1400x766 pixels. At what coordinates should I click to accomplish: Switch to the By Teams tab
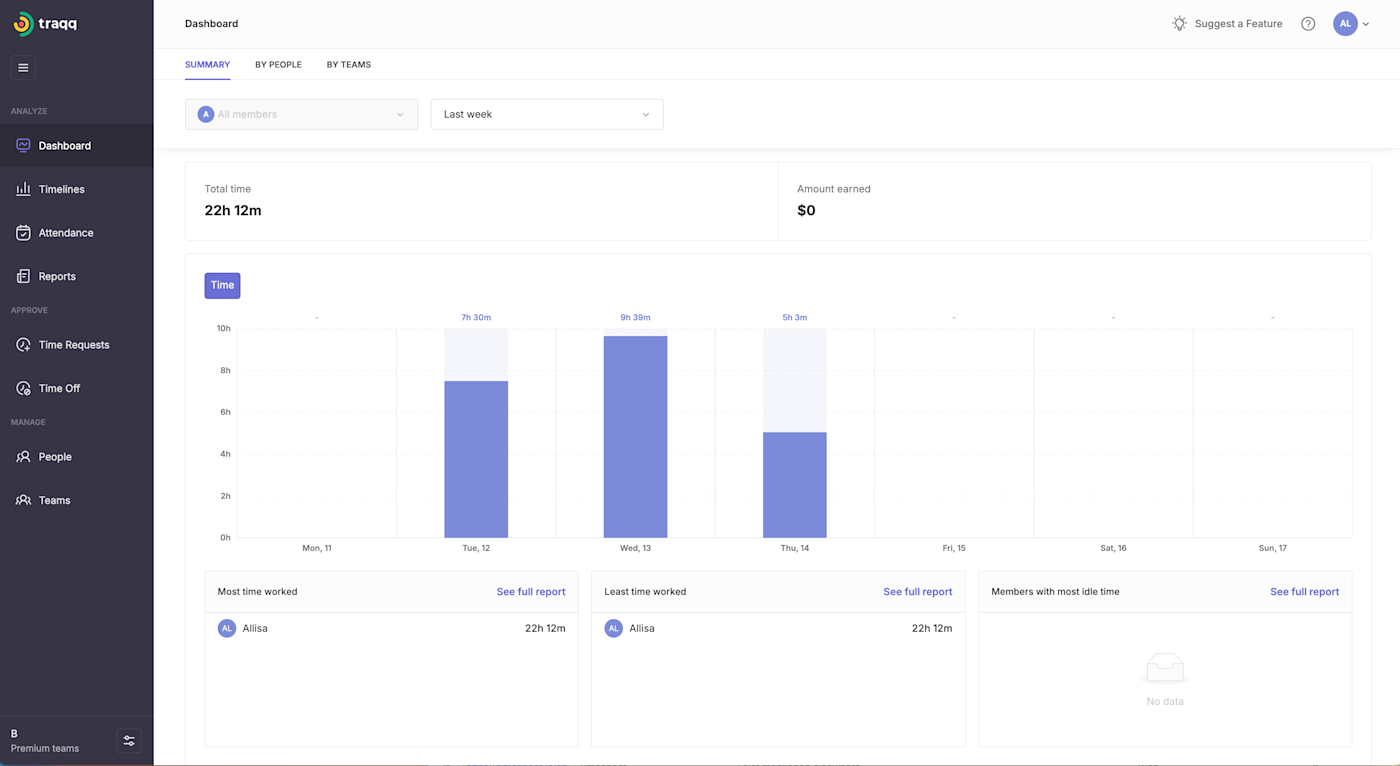(x=349, y=65)
